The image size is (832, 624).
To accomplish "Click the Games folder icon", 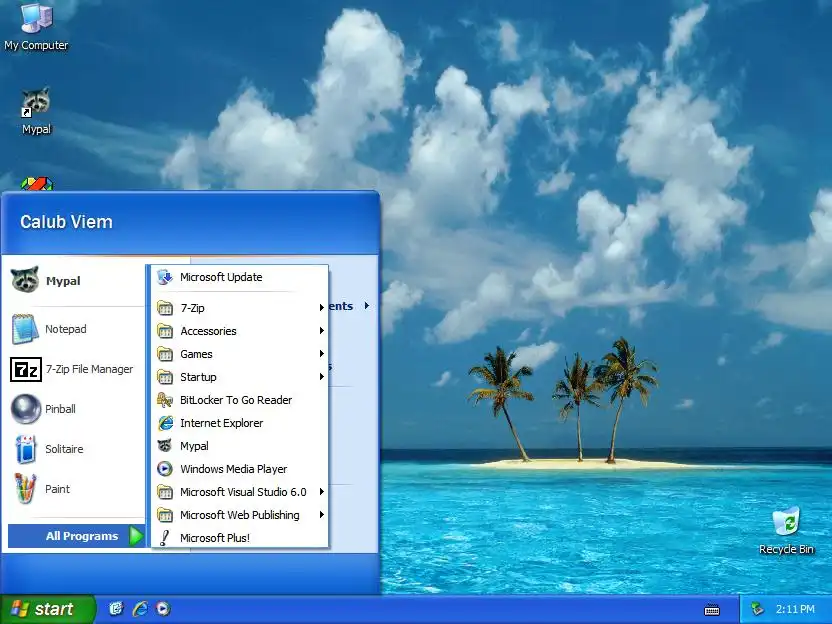I will [165, 354].
